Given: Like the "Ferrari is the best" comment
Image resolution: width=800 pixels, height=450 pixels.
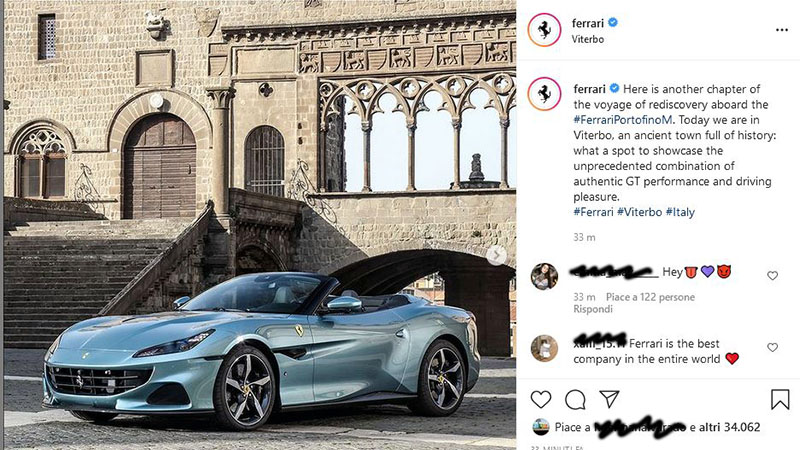Looking at the screenshot, I should point(772,347).
